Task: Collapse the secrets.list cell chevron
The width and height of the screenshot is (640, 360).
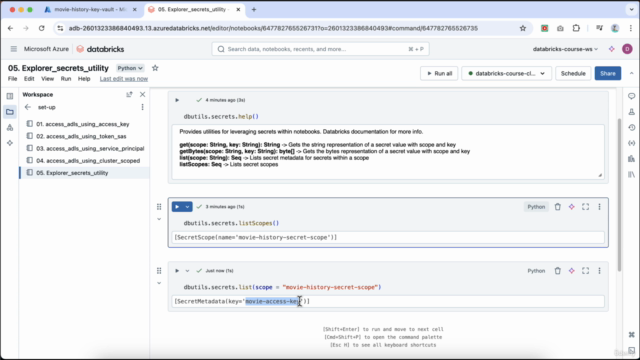Action: pos(159,283)
